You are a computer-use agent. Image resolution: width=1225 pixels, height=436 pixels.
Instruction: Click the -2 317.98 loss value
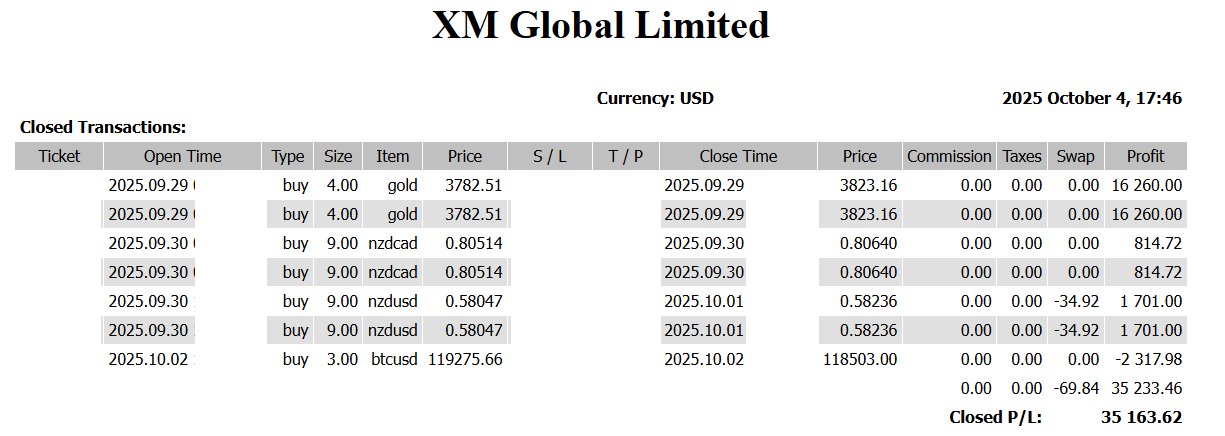1146,359
